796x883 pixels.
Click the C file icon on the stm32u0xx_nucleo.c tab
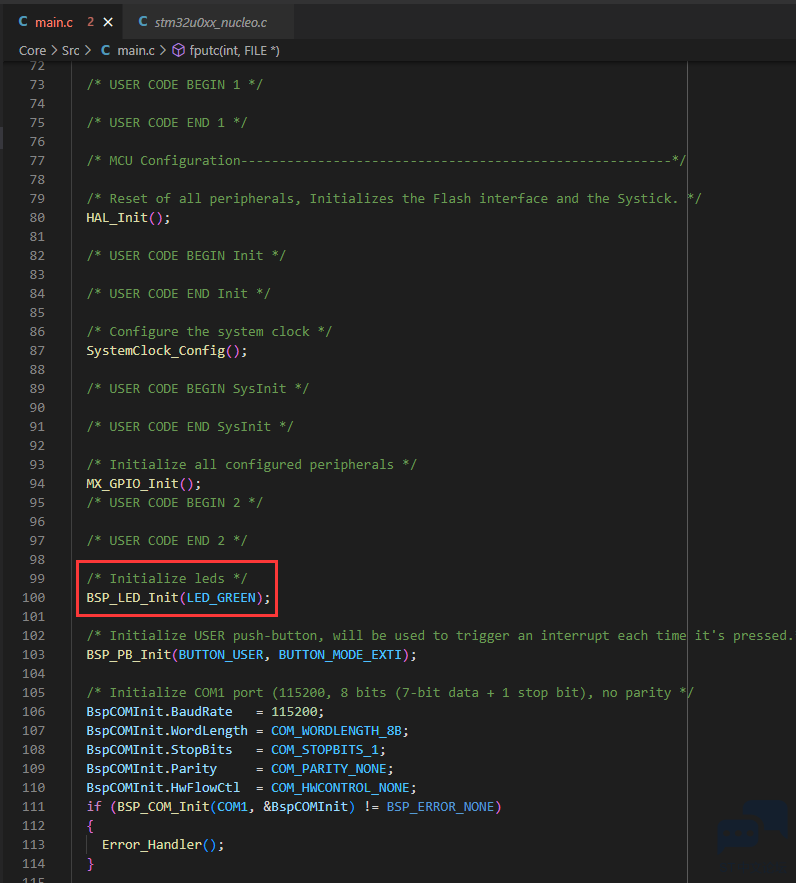click(x=143, y=21)
